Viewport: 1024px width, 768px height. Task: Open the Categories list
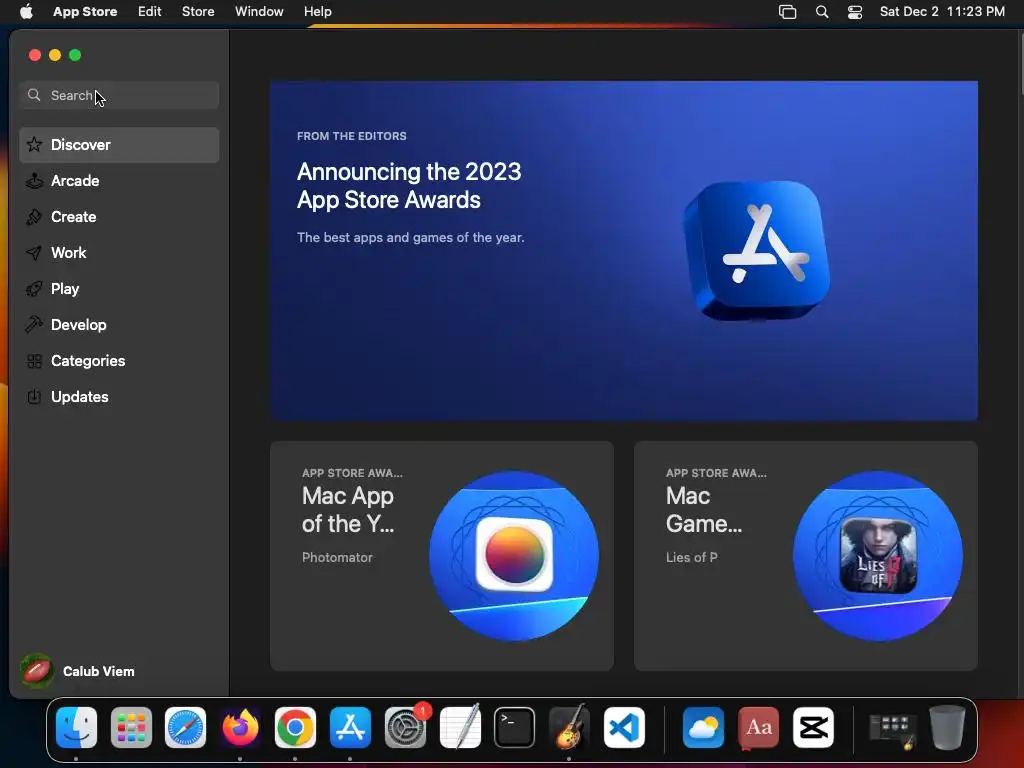pyautogui.click(x=119, y=360)
